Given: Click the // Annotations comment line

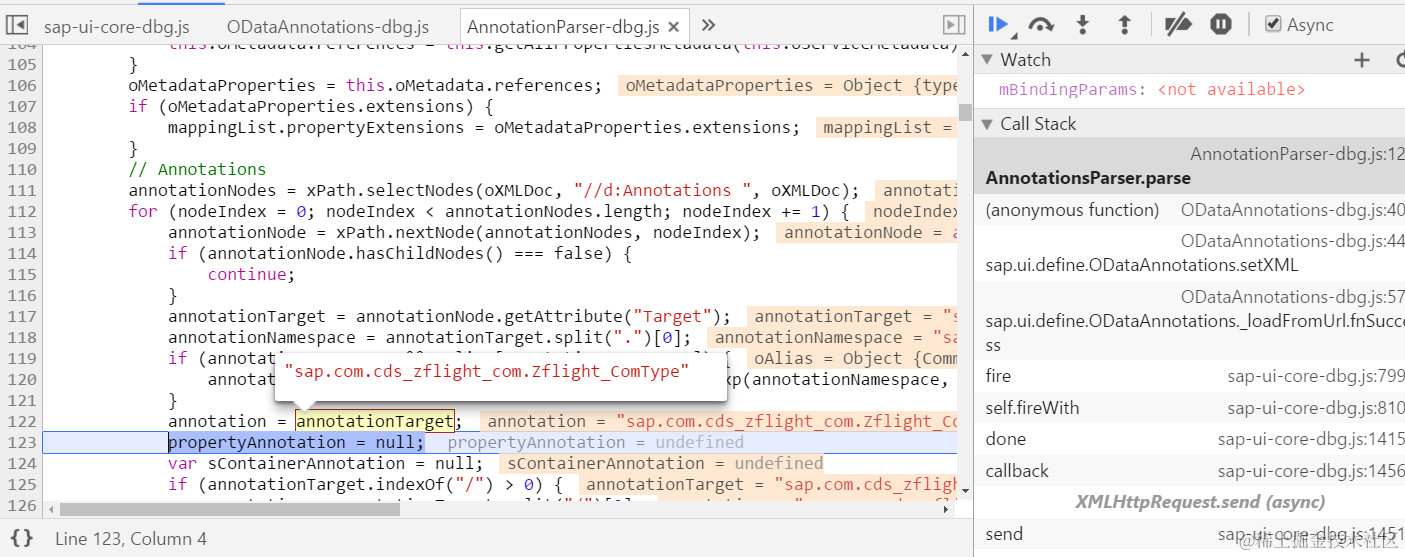Looking at the screenshot, I should 197,169.
